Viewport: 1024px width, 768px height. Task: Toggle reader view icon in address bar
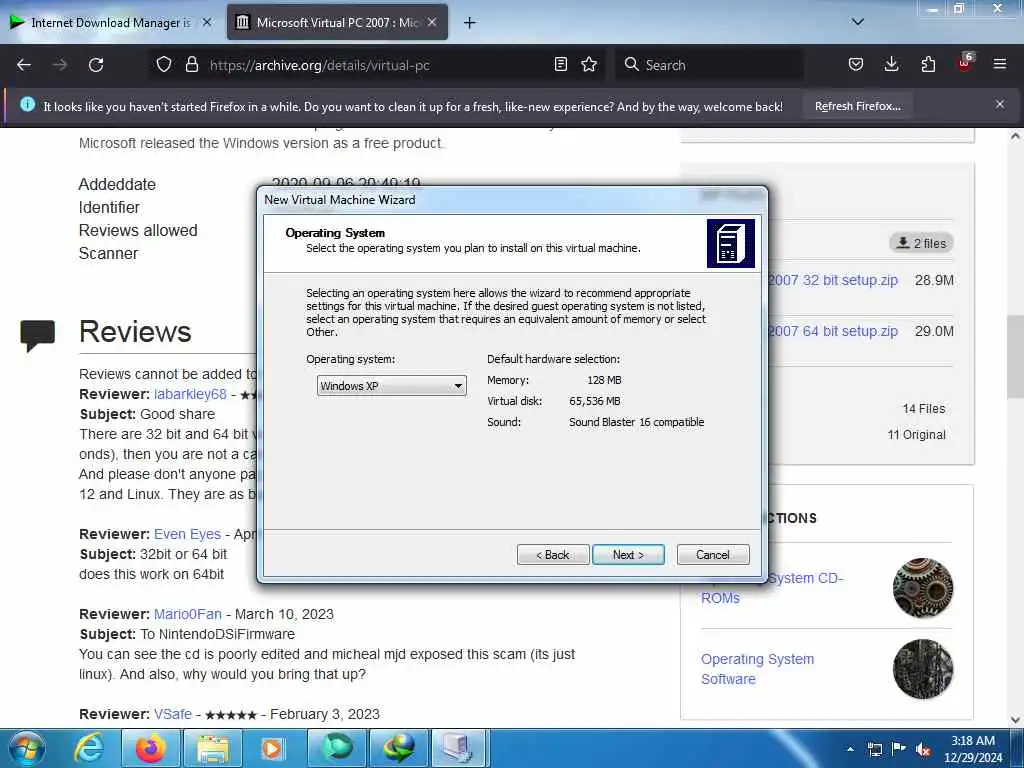click(560, 65)
